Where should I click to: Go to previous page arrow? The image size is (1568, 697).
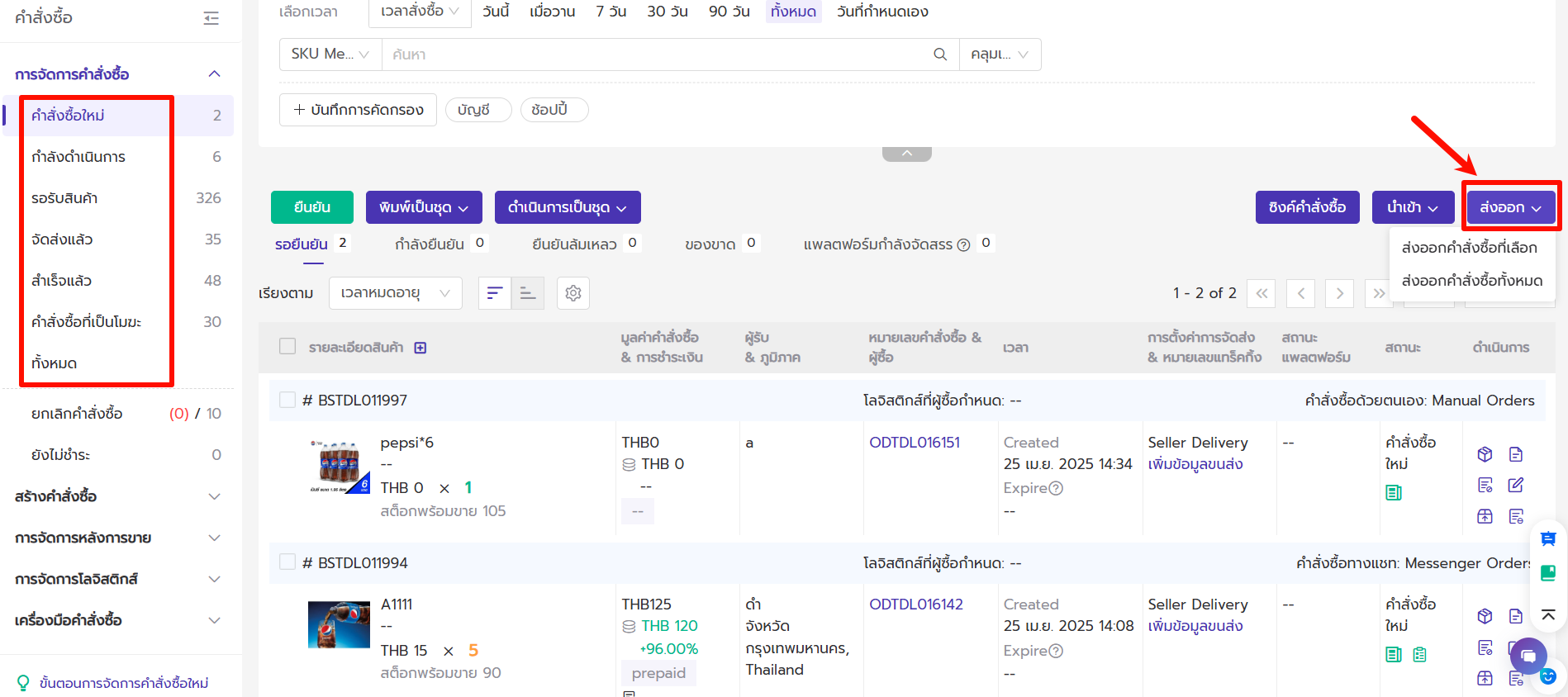tap(1300, 293)
